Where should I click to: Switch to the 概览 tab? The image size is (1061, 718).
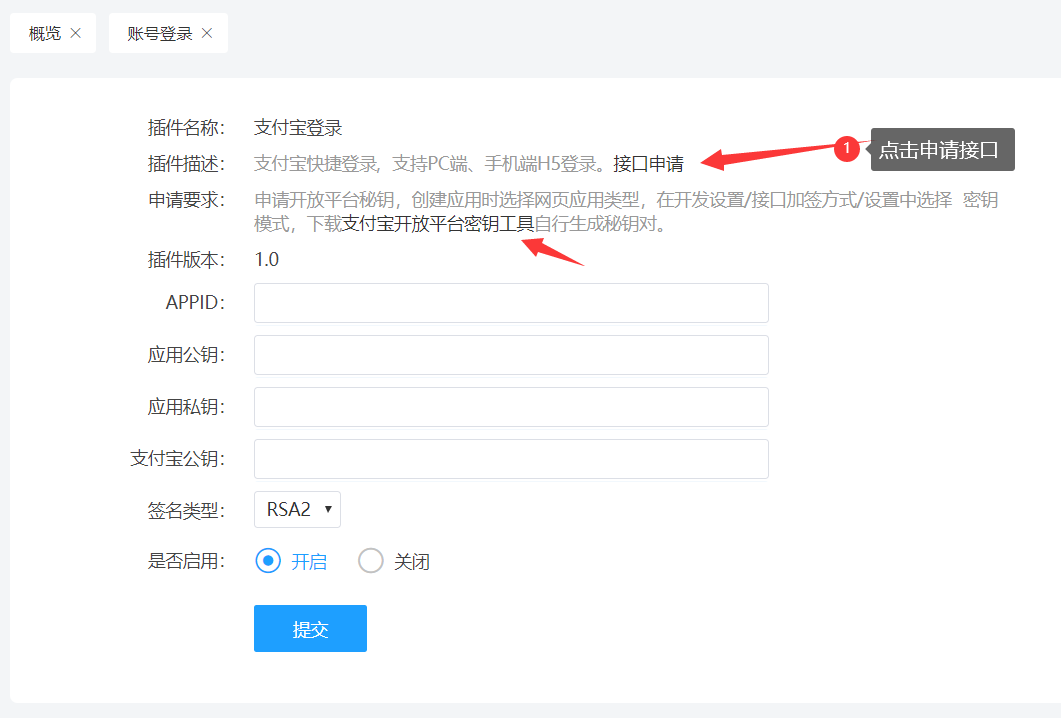(45, 33)
